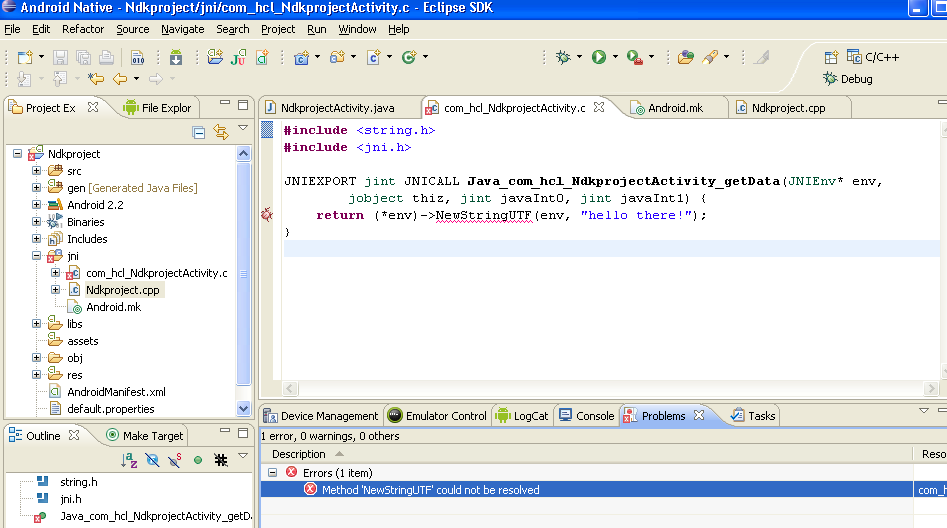Open Project Explorer view menu triangle

243,128
